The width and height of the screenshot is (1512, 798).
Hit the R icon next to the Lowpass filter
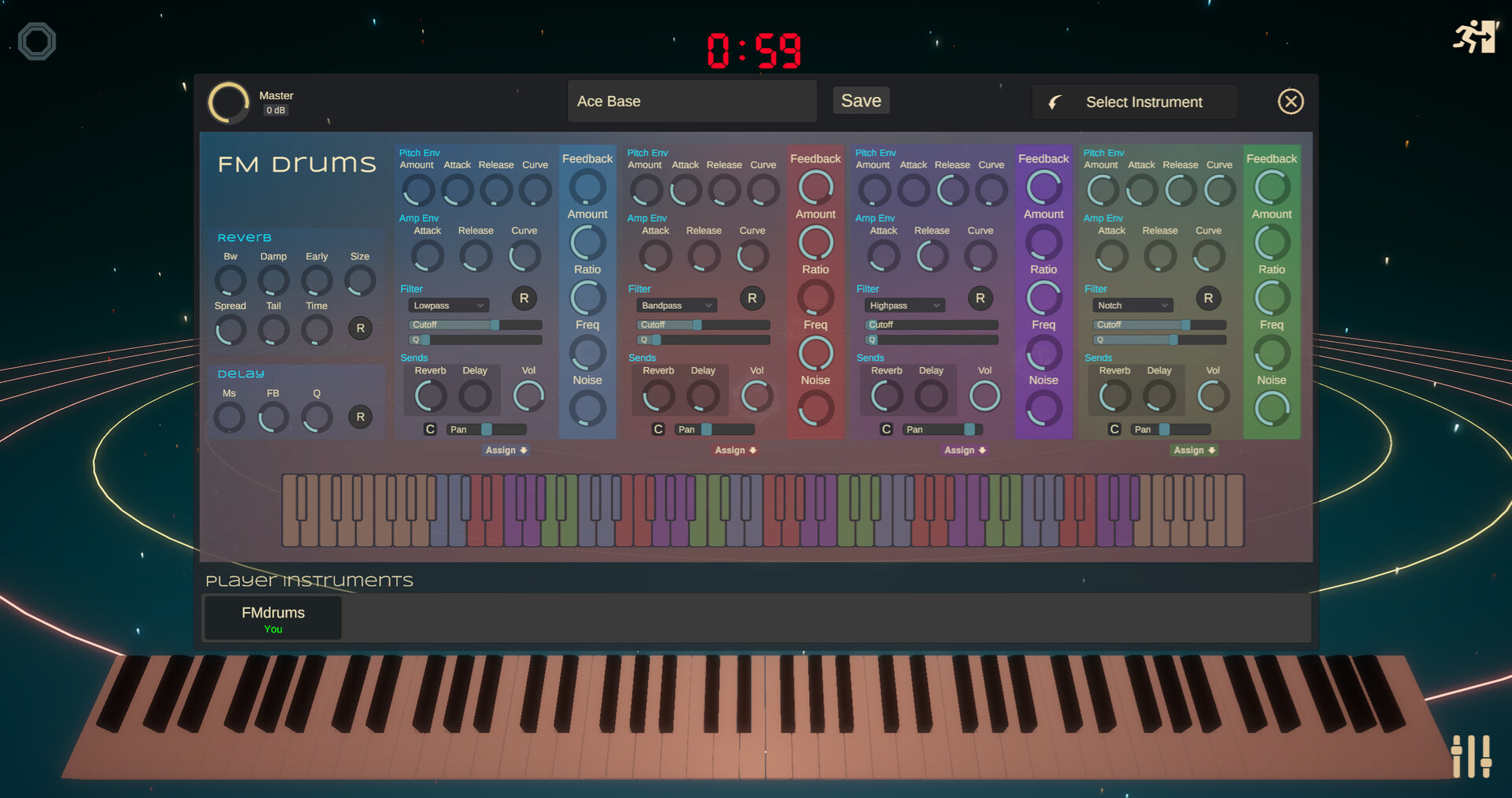(524, 298)
